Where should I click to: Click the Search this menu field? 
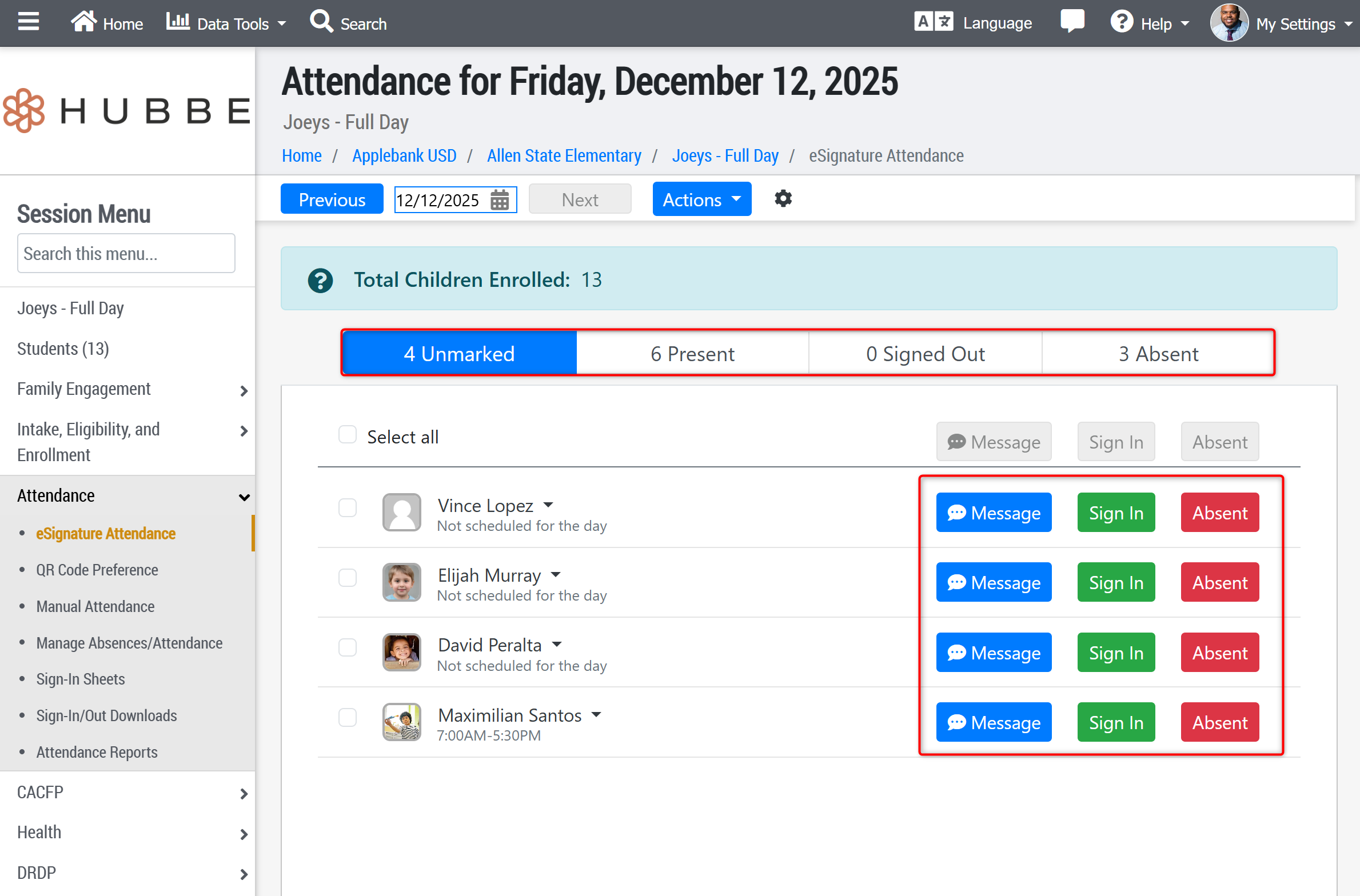pos(126,253)
